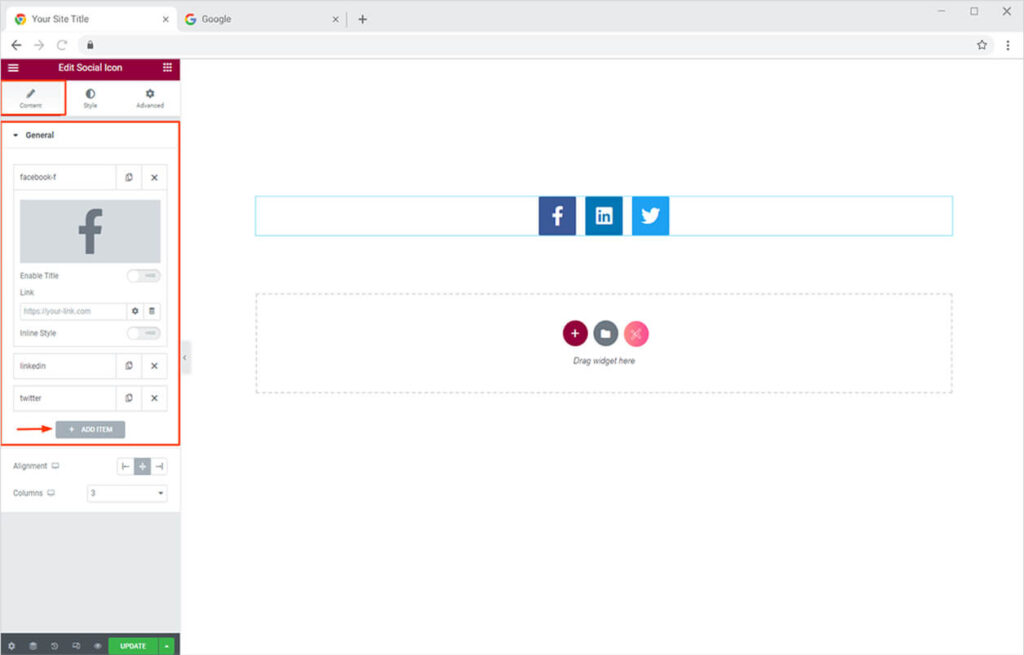Switch to the Style tab
Screen dimensions: 1024x655
[90, 98]
